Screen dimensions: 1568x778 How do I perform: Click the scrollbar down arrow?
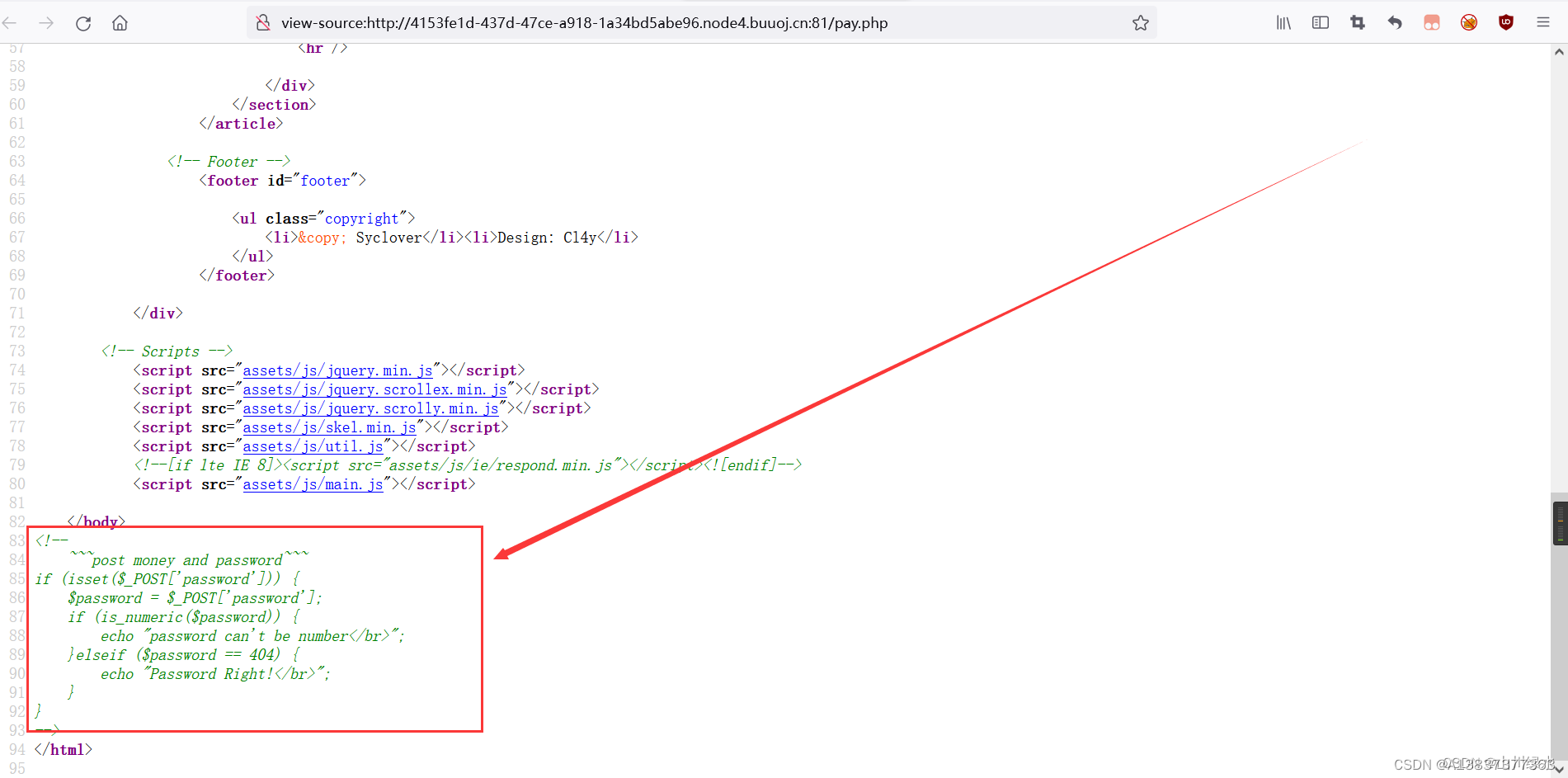coord(1559,769)
